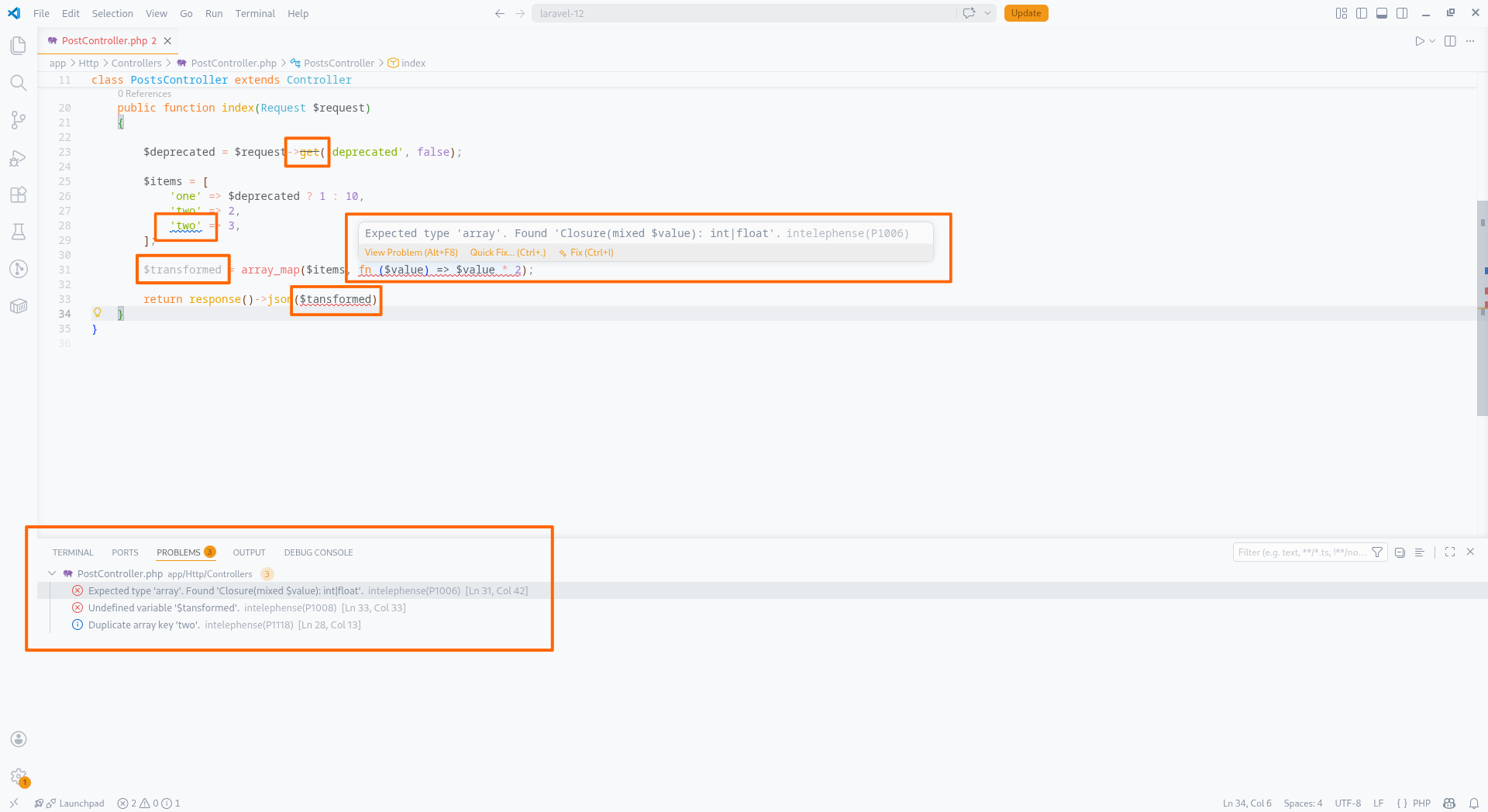Collapse the PostController.php problems group
This screenshot has height=812, width=1488.
pos(52,573)
